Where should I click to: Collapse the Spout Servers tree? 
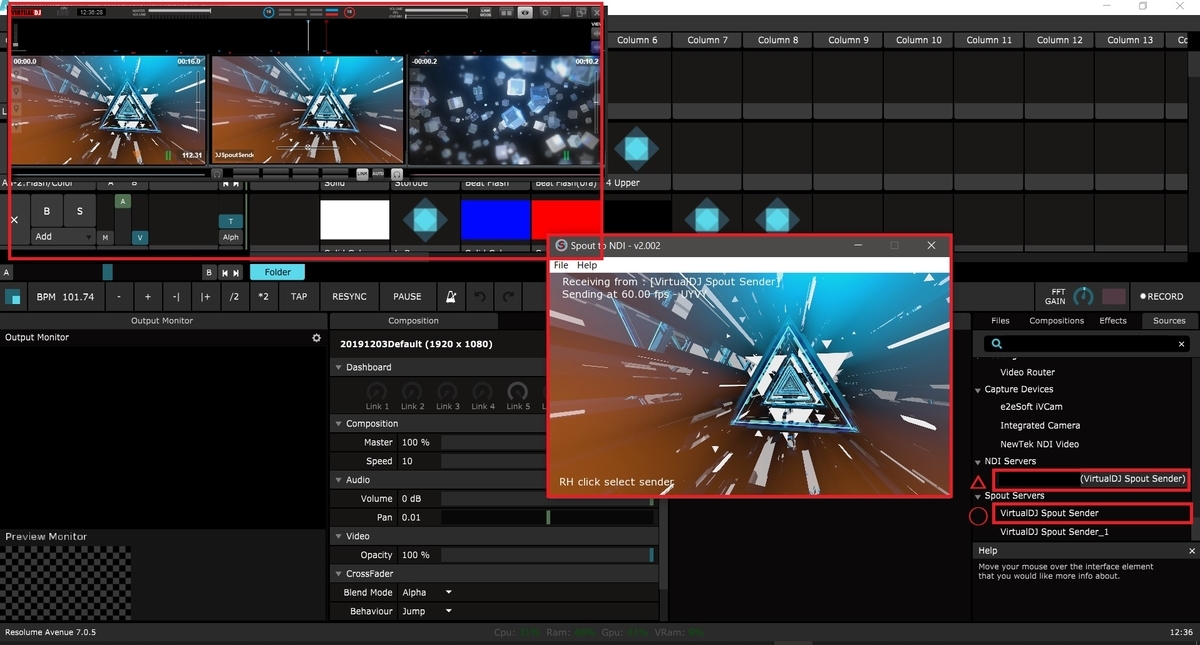(x=978, y=496)
